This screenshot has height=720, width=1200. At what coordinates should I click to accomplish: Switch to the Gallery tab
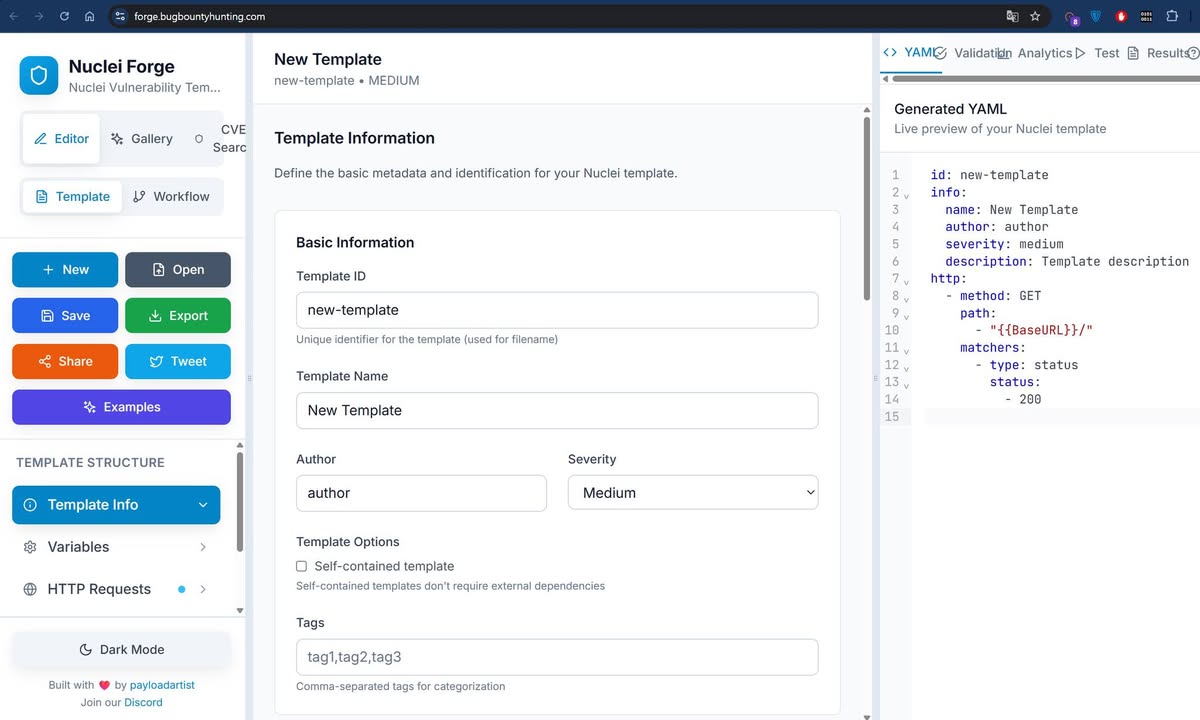141,139
